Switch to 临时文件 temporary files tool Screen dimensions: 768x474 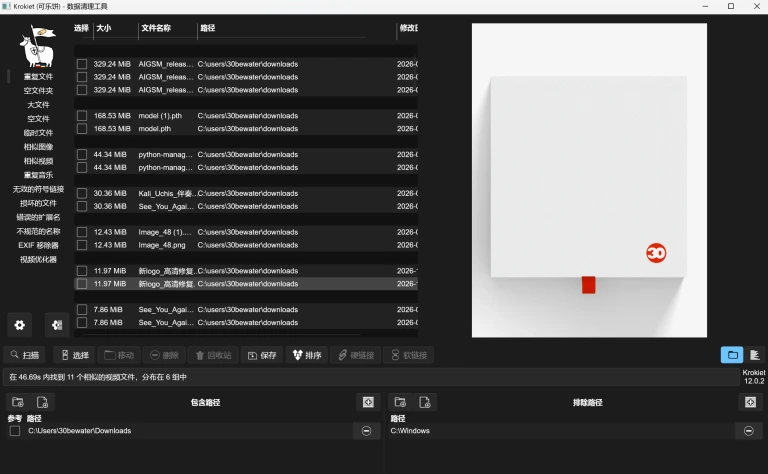point(38,133)
